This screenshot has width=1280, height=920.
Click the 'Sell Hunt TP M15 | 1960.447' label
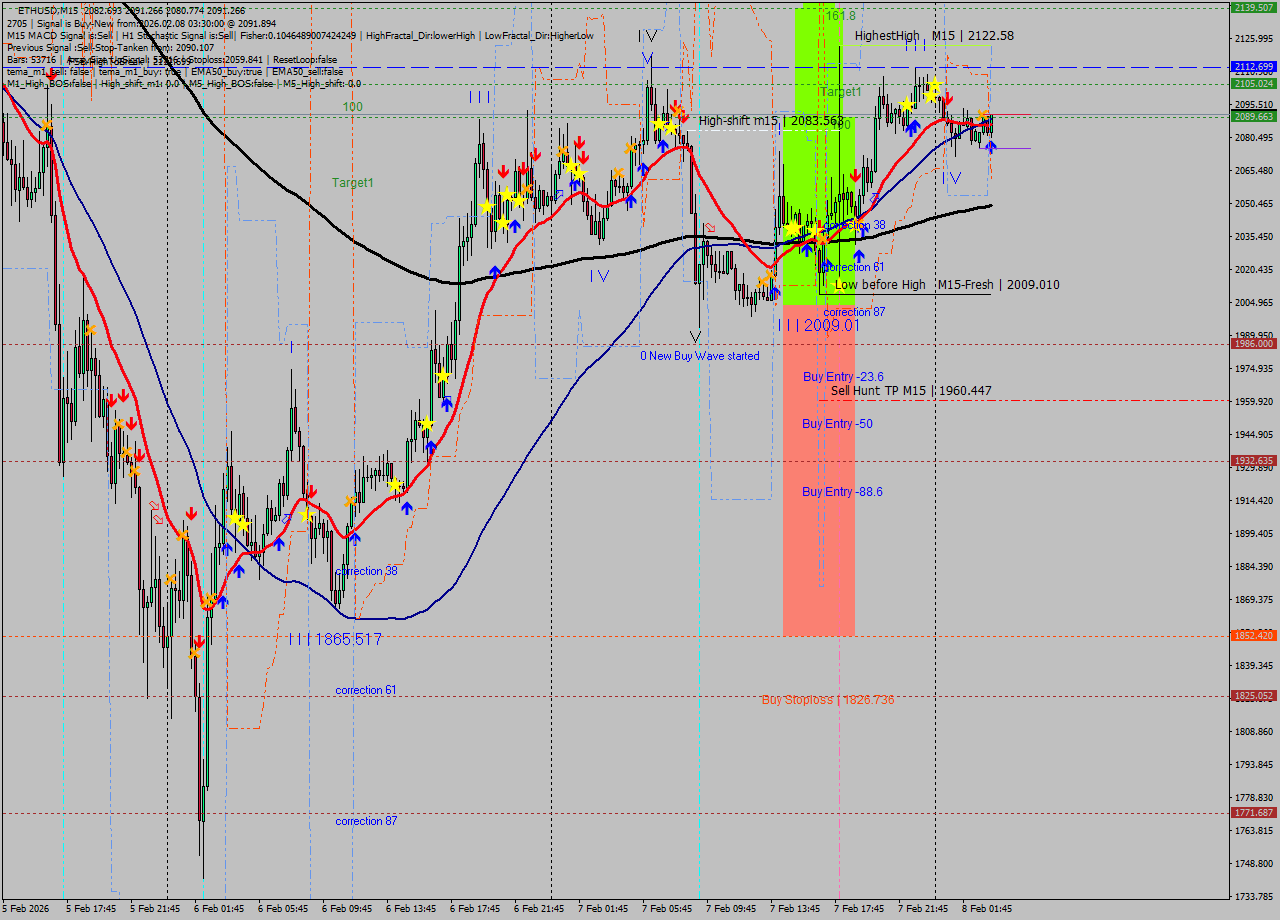[911, 391]
